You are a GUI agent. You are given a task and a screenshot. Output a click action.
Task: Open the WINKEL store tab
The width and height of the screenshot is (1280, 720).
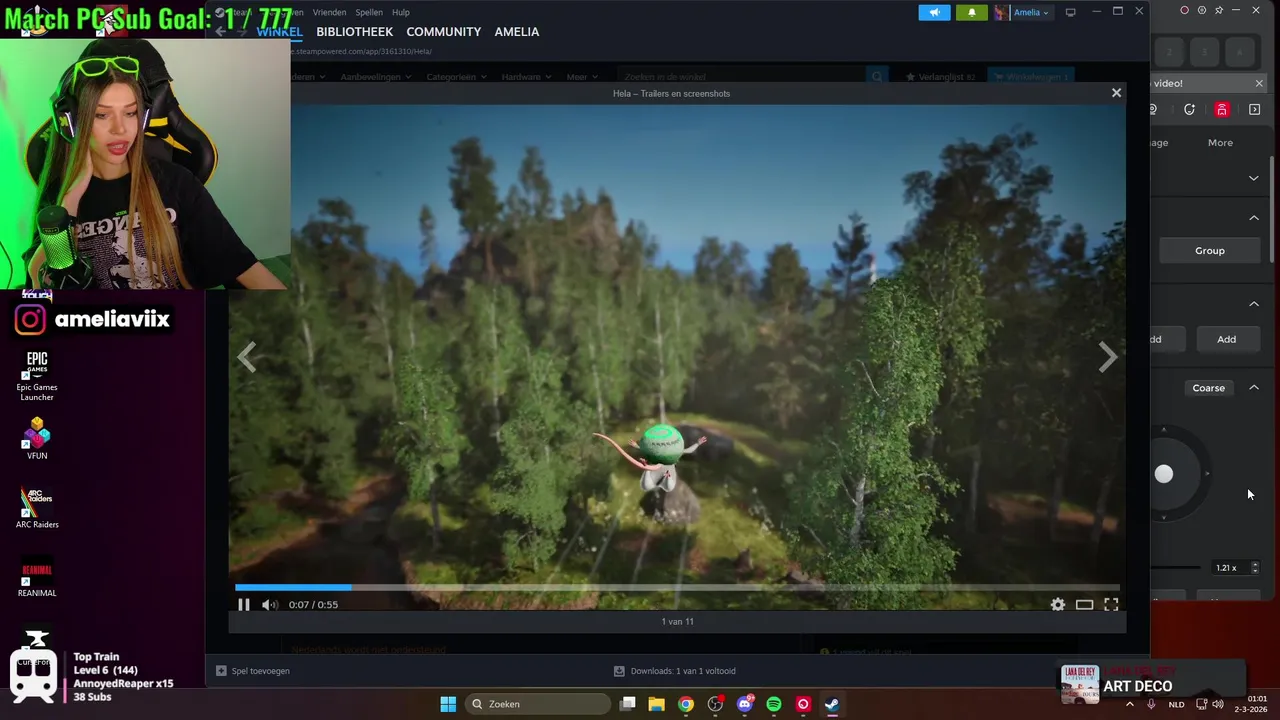tap(279, 32)
